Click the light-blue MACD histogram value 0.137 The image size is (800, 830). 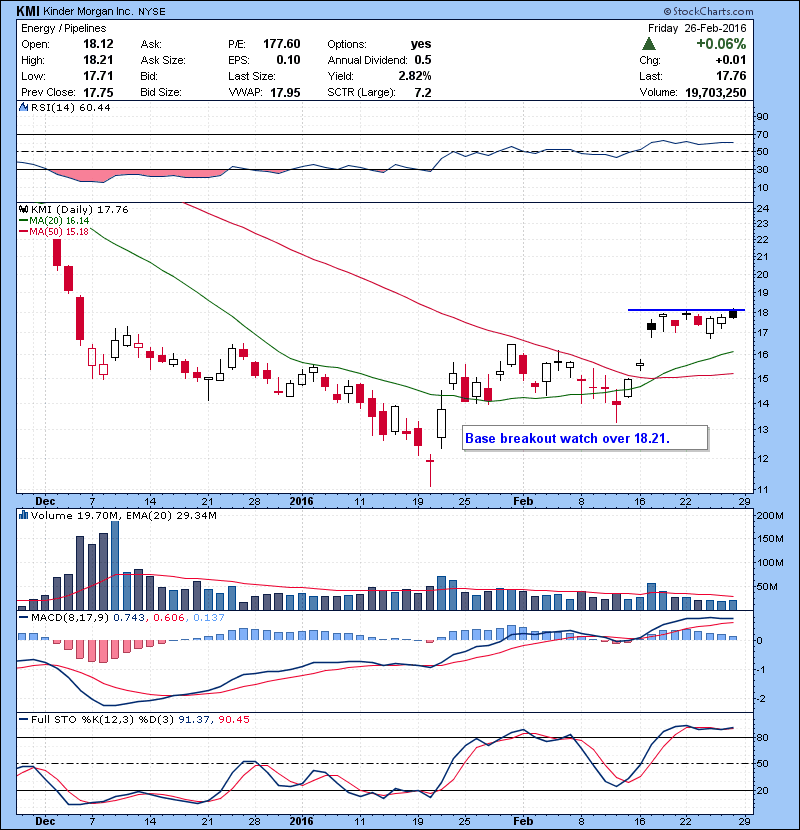209,618
